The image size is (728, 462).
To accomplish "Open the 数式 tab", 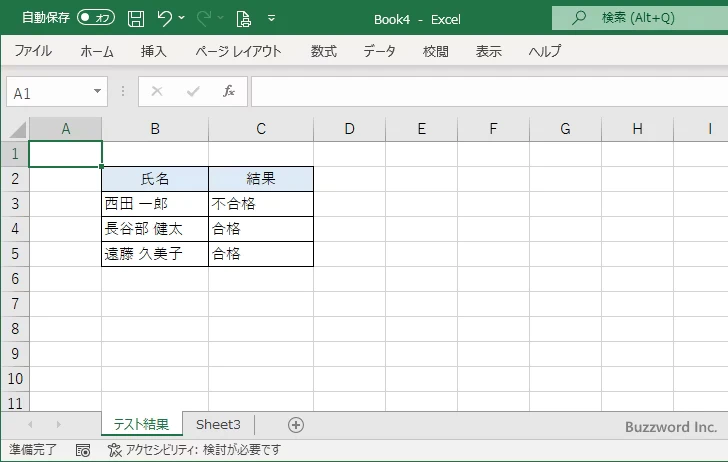I will 324,51.
